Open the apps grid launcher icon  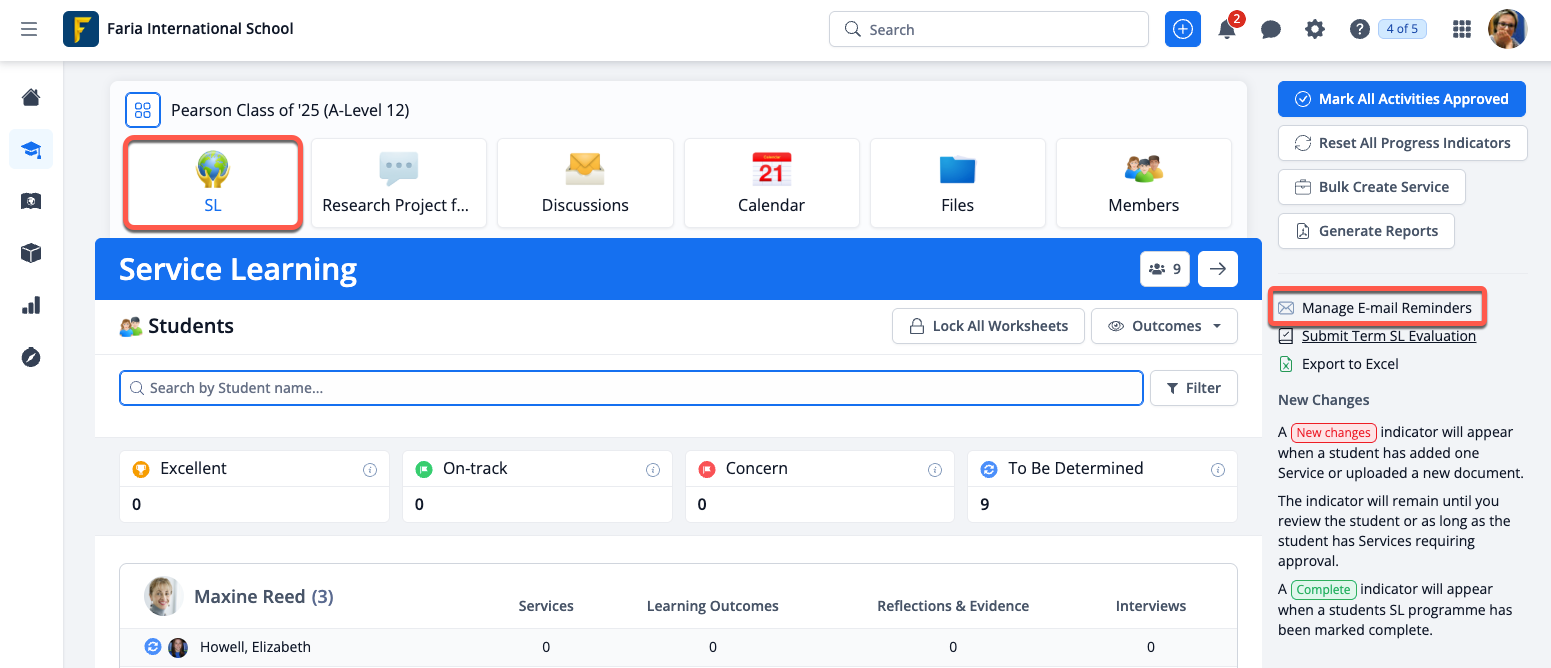1462,30
